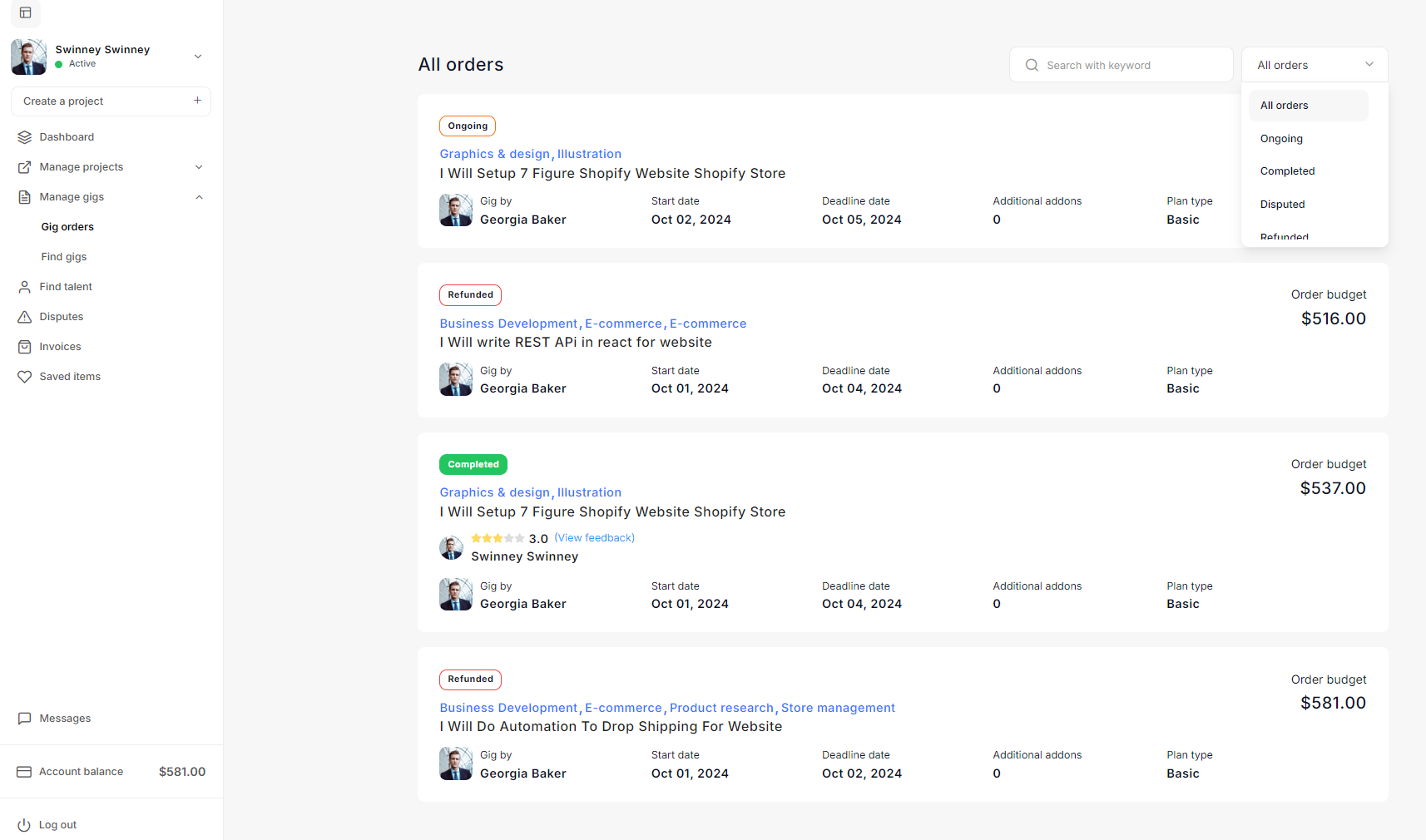Open the Dashboard layers icon
Screen dimensions: 1426x840
24,137
